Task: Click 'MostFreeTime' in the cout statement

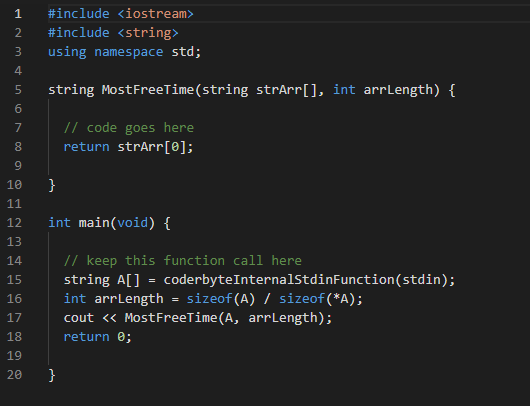Action: [x=171, y=318]
